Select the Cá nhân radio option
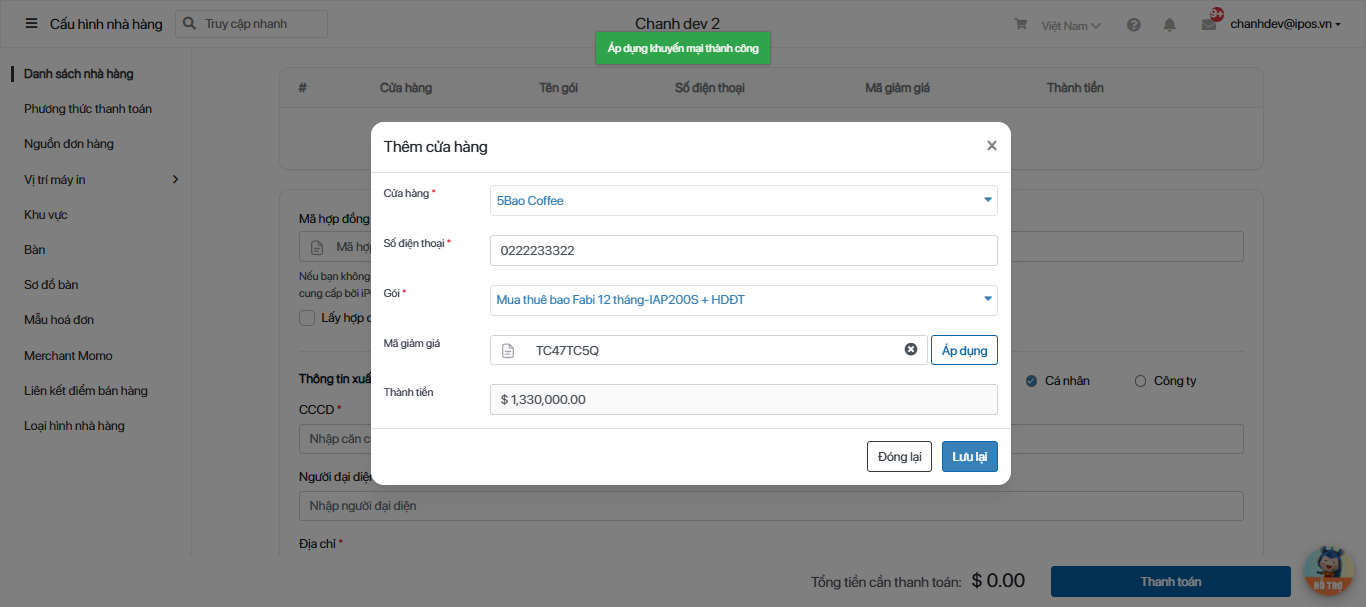 tap(1032, 381)
